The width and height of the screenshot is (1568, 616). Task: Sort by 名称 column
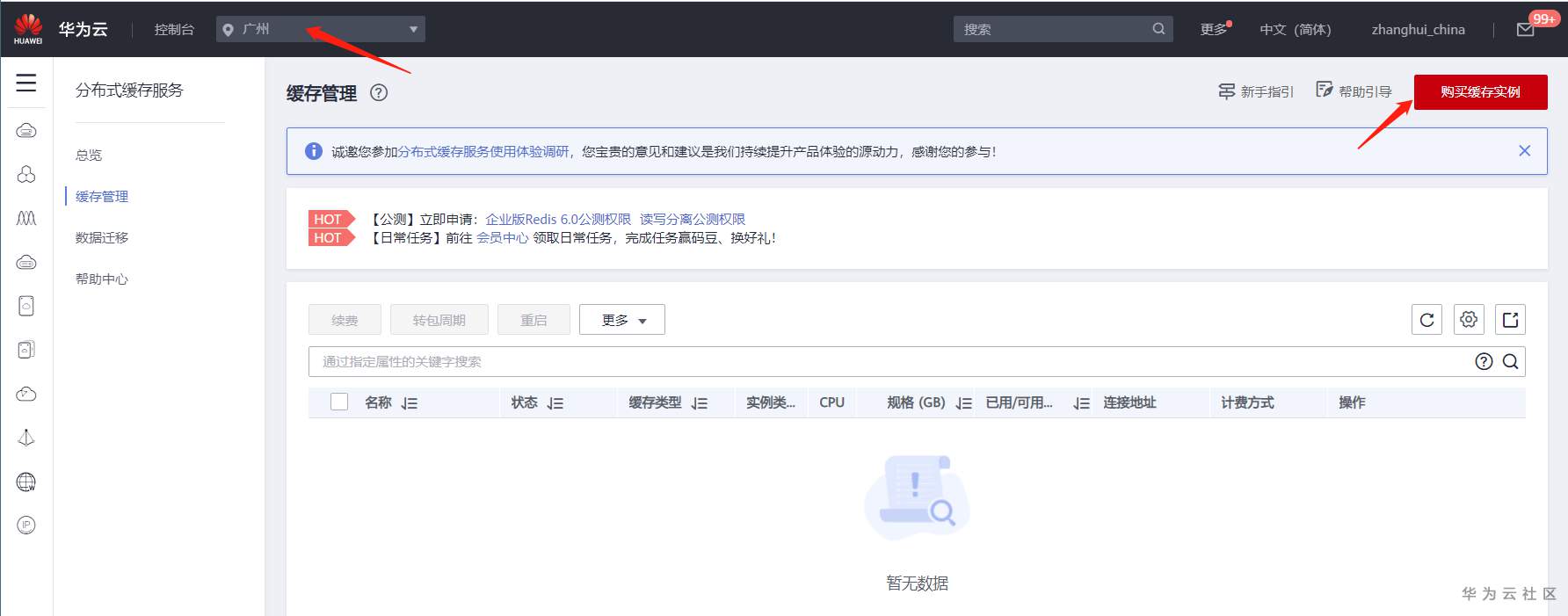click(x=410, y=403)
